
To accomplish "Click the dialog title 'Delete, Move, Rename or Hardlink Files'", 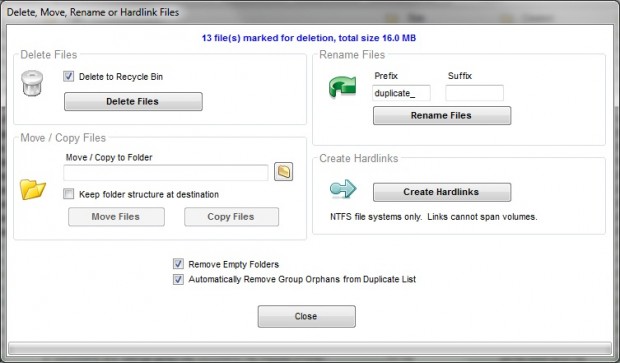I will pos(93,12).
